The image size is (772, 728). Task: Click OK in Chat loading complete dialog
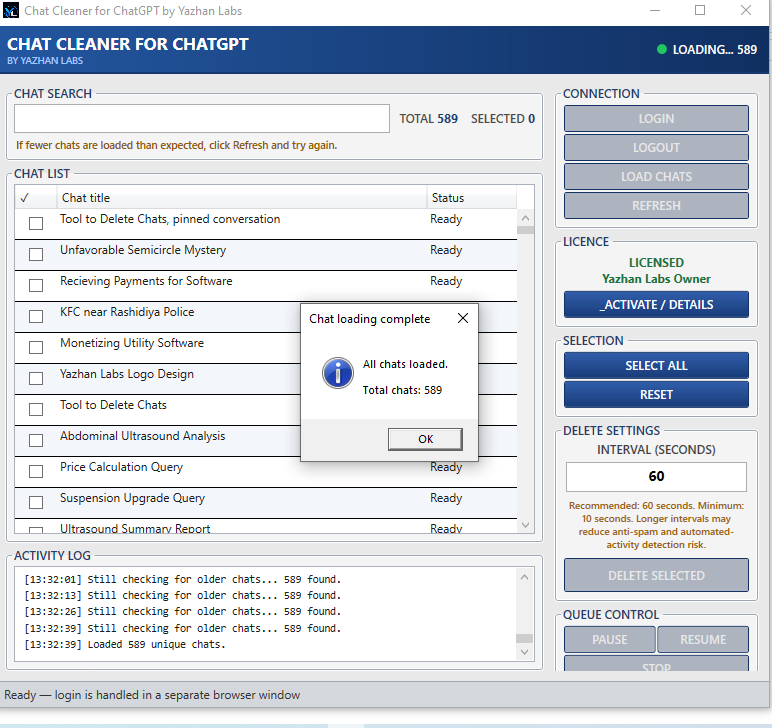[x=425, y=439]
